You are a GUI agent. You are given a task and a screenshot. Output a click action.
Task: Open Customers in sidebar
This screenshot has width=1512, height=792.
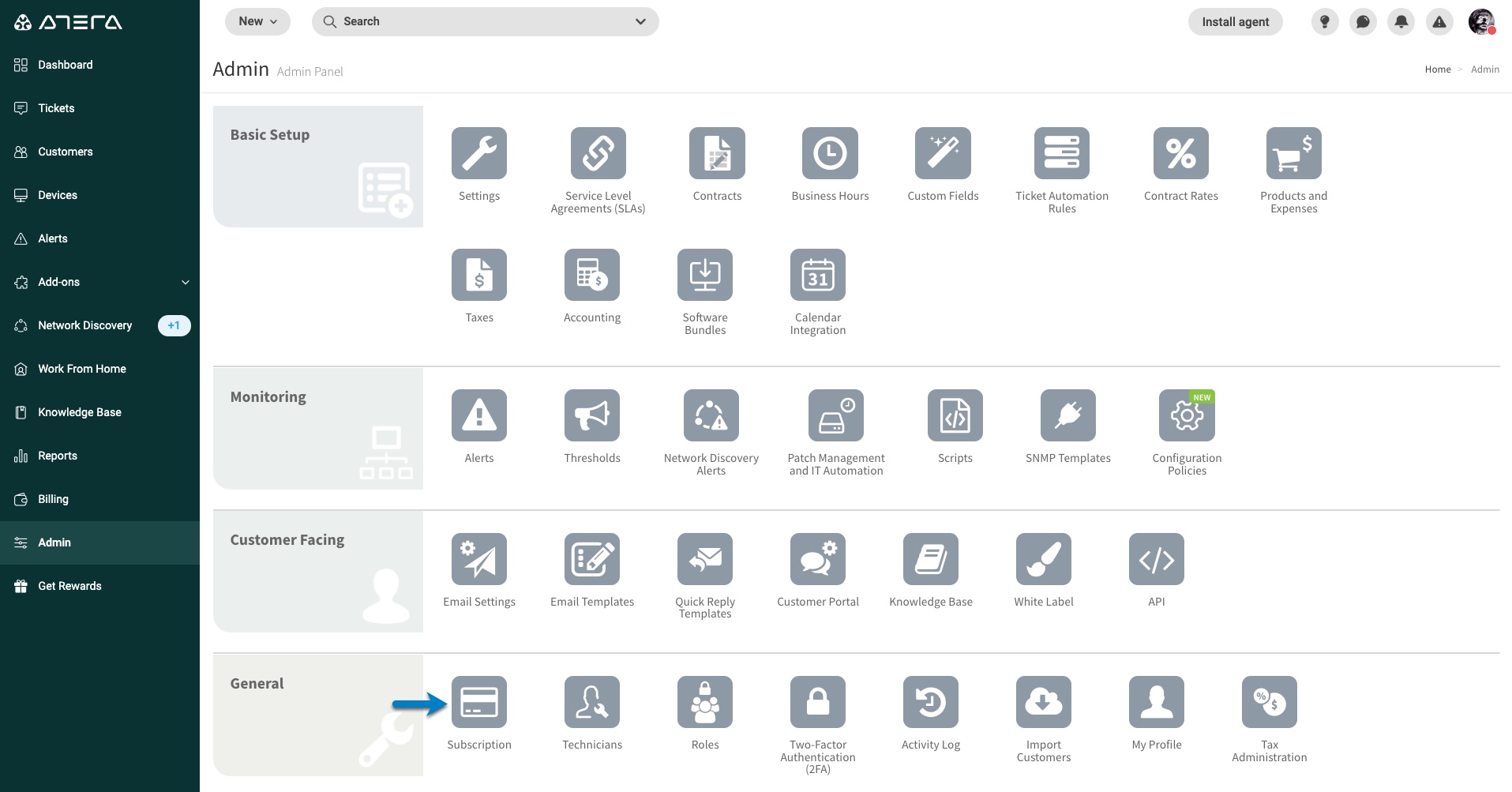pos(99,152)
